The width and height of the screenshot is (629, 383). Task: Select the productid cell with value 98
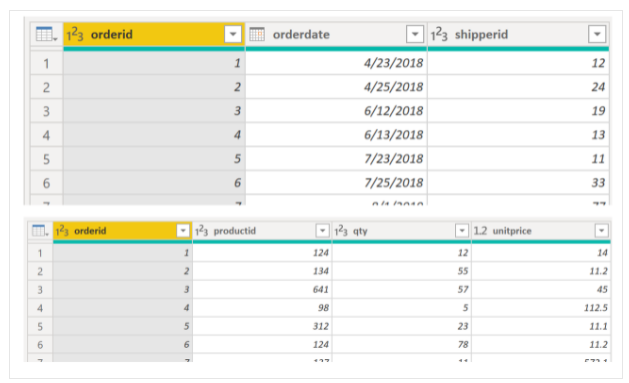262,308
